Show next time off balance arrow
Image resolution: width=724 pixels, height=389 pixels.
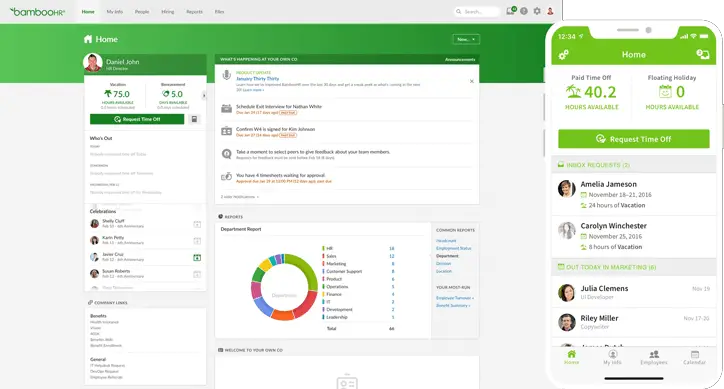[204, 96]
